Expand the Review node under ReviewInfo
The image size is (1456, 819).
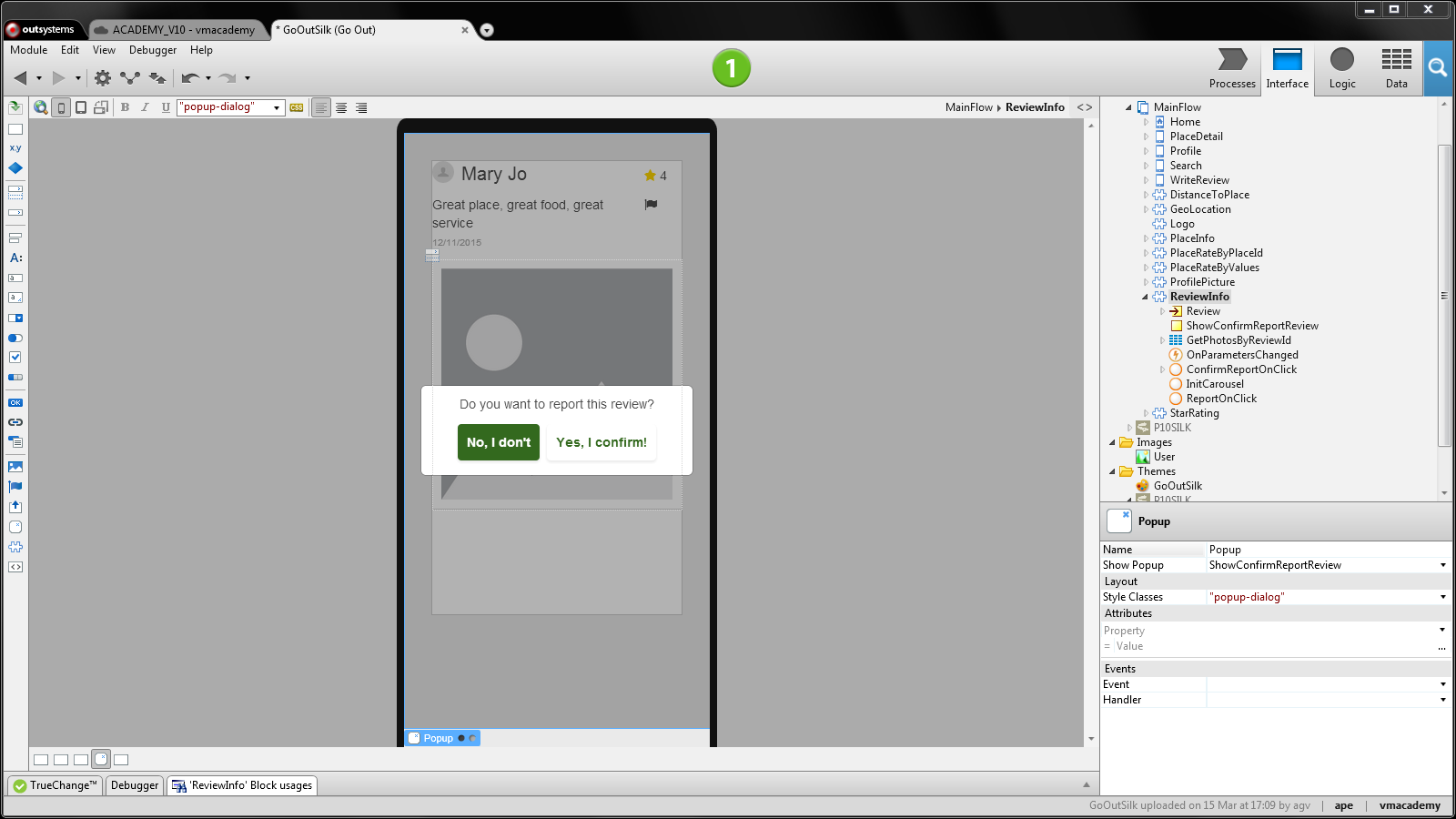click(x=1162, y=310)
